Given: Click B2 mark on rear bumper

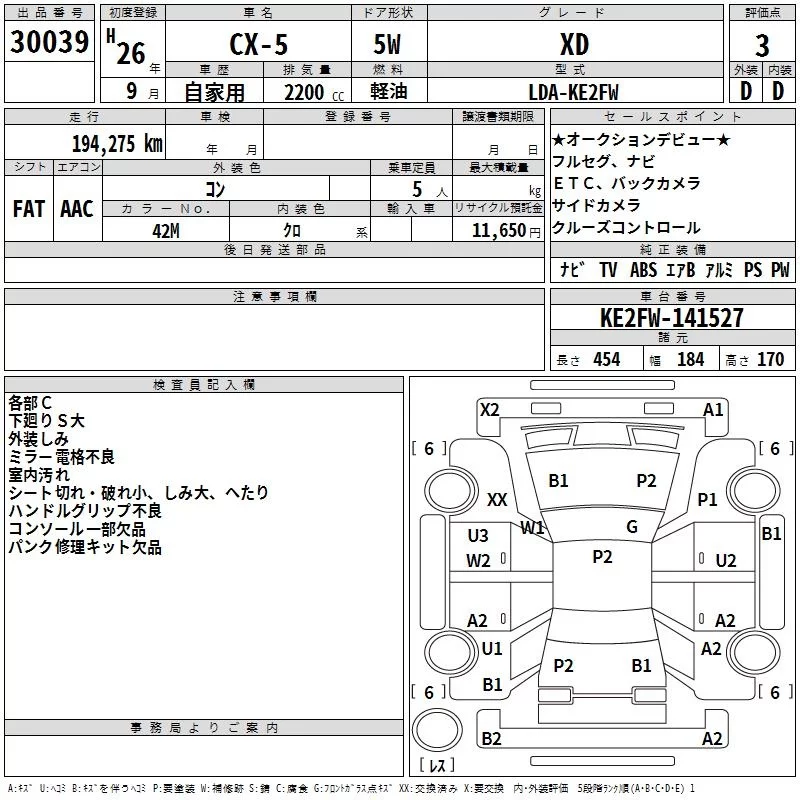Looking at the screenshot, I should coord(491,738).
